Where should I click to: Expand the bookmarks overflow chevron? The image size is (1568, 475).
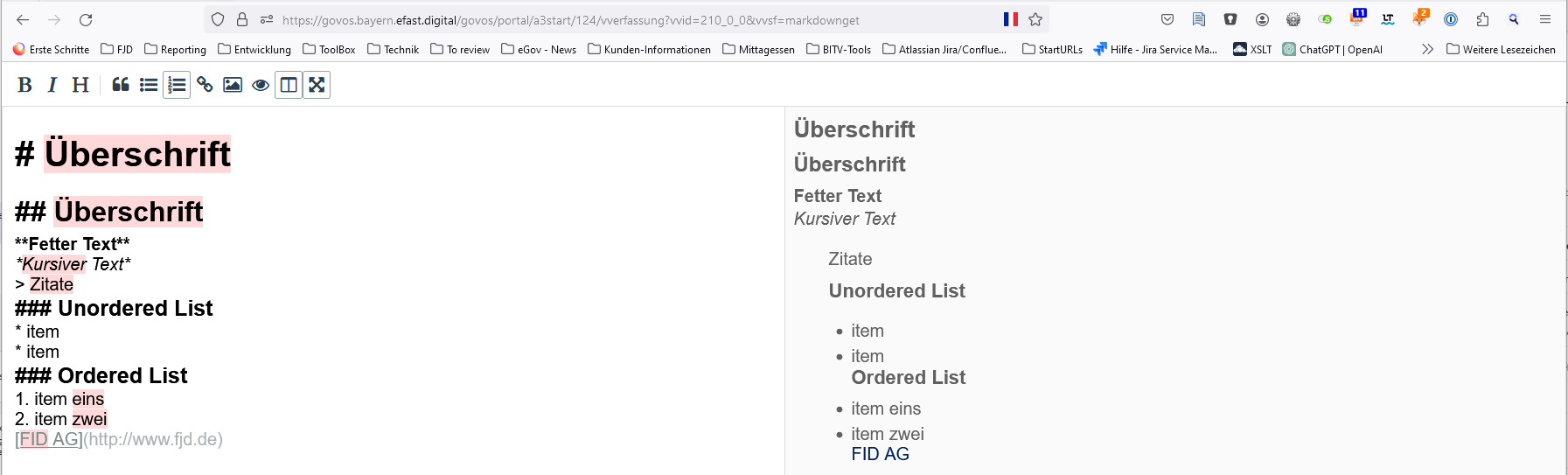click(x=1427, y=49)
